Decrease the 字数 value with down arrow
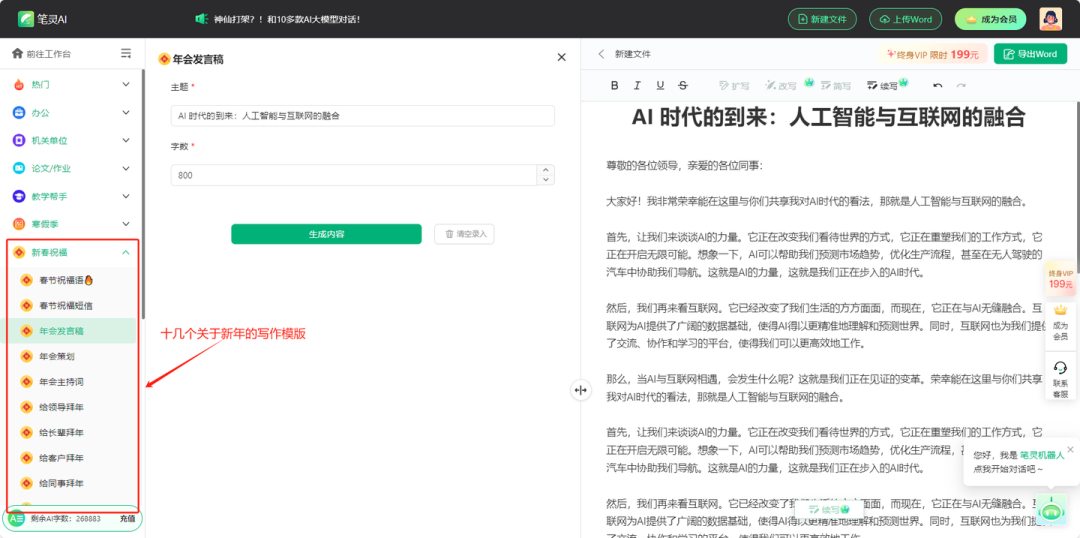1080x538 pixels. pos(546,180)
